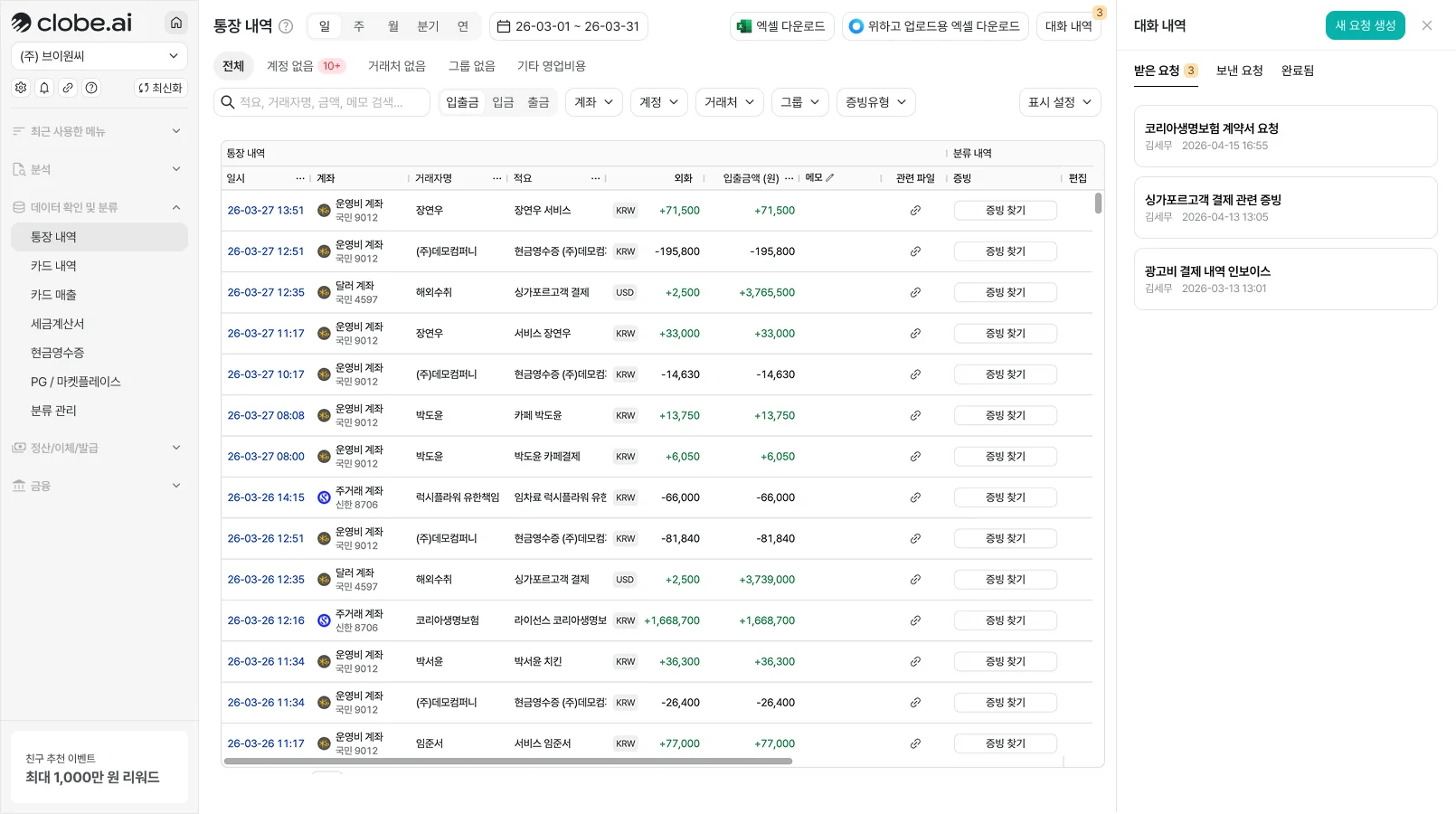Click the 새 요청 생성 button
This screenshot has width=1456, height=814.
tap(1365, 25)
